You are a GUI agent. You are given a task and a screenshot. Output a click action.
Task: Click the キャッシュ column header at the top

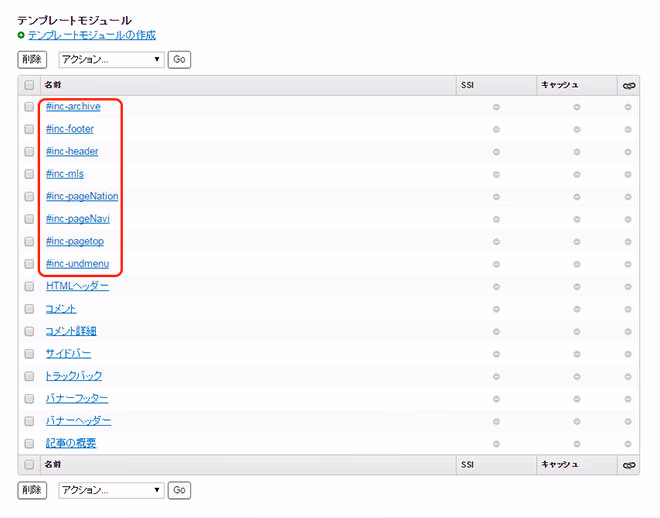(x=559, y=85)
